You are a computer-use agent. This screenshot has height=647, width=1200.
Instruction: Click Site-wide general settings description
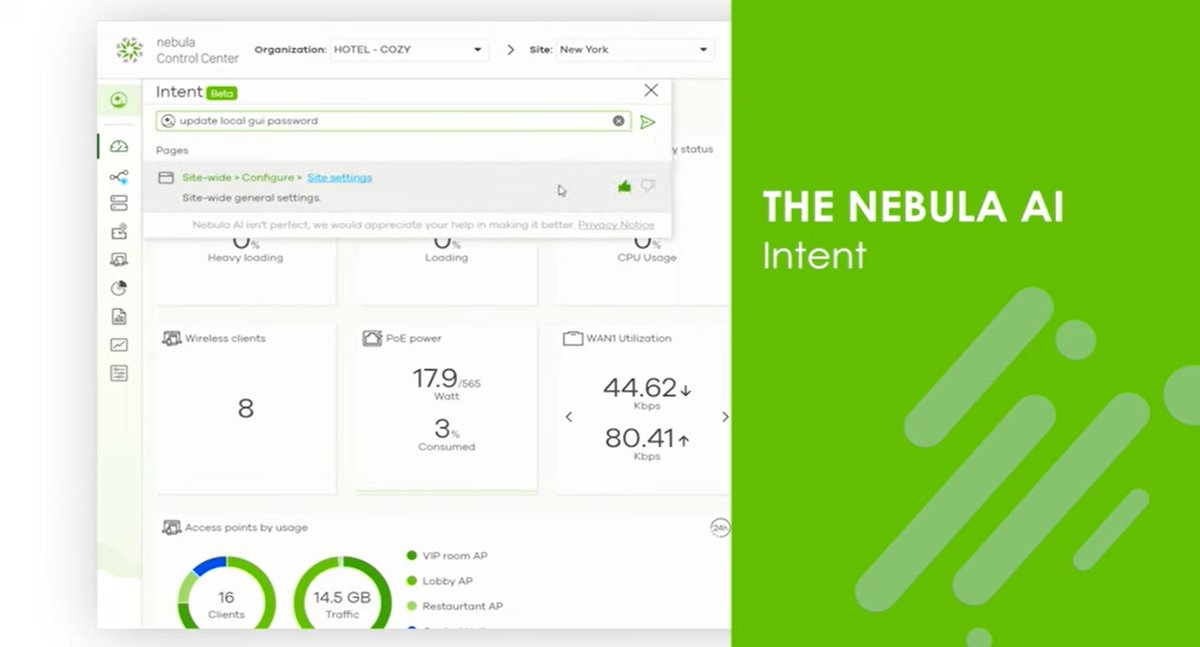(x=251, y=198)
